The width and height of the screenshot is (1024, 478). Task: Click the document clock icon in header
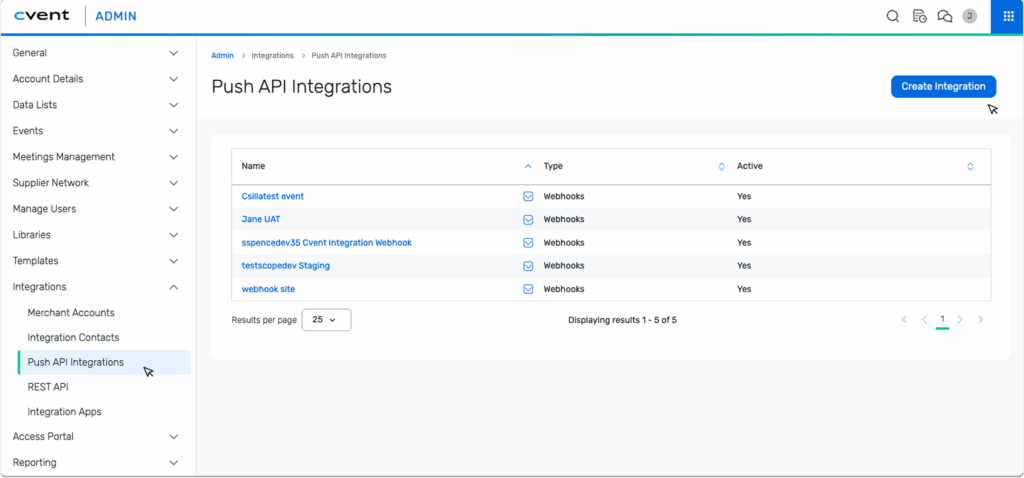click(919, 16)
